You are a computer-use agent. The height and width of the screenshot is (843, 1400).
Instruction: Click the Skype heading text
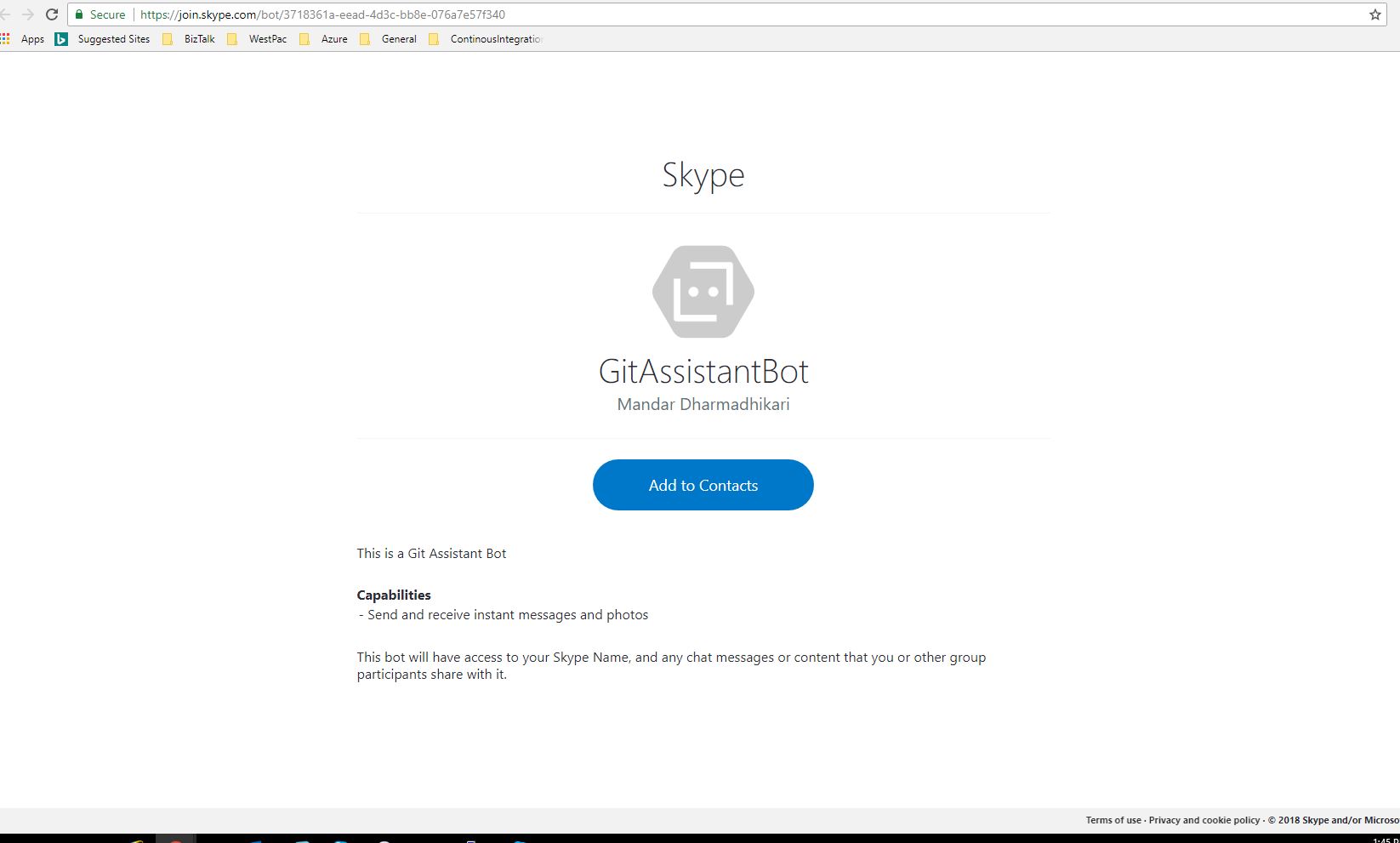point(703,175)
